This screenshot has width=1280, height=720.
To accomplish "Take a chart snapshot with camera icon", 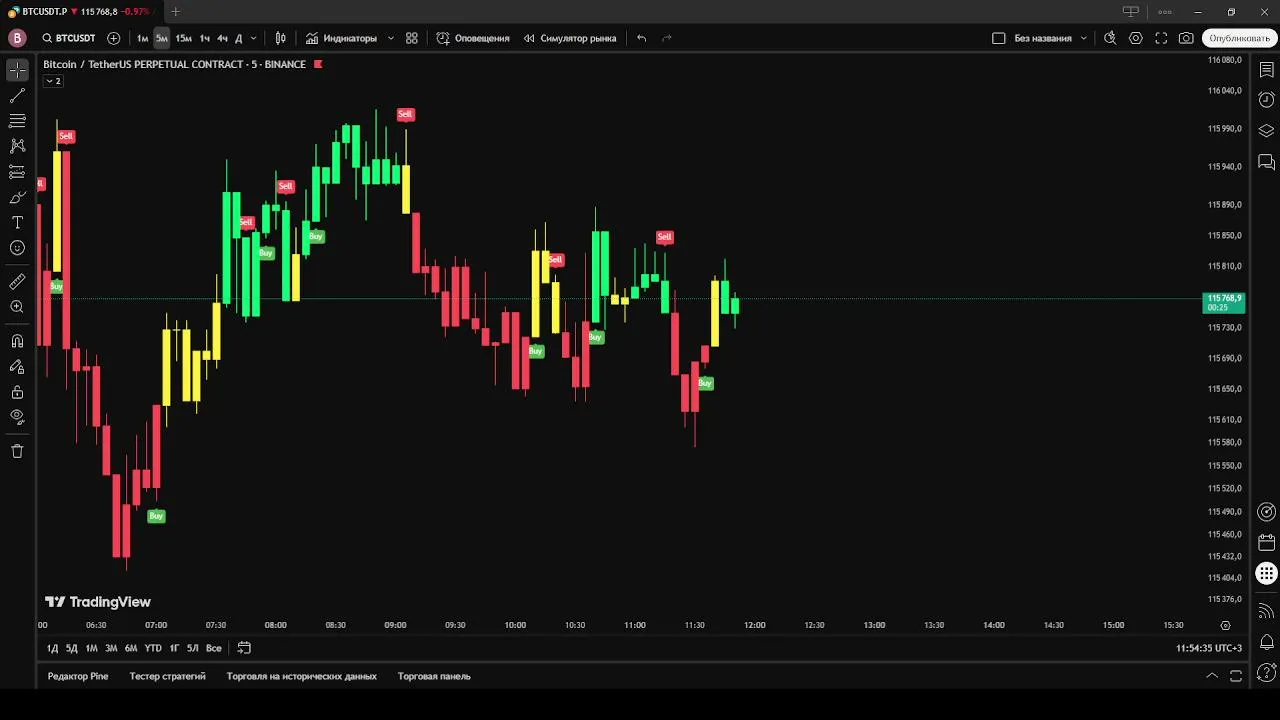I will click(1186, 38).
